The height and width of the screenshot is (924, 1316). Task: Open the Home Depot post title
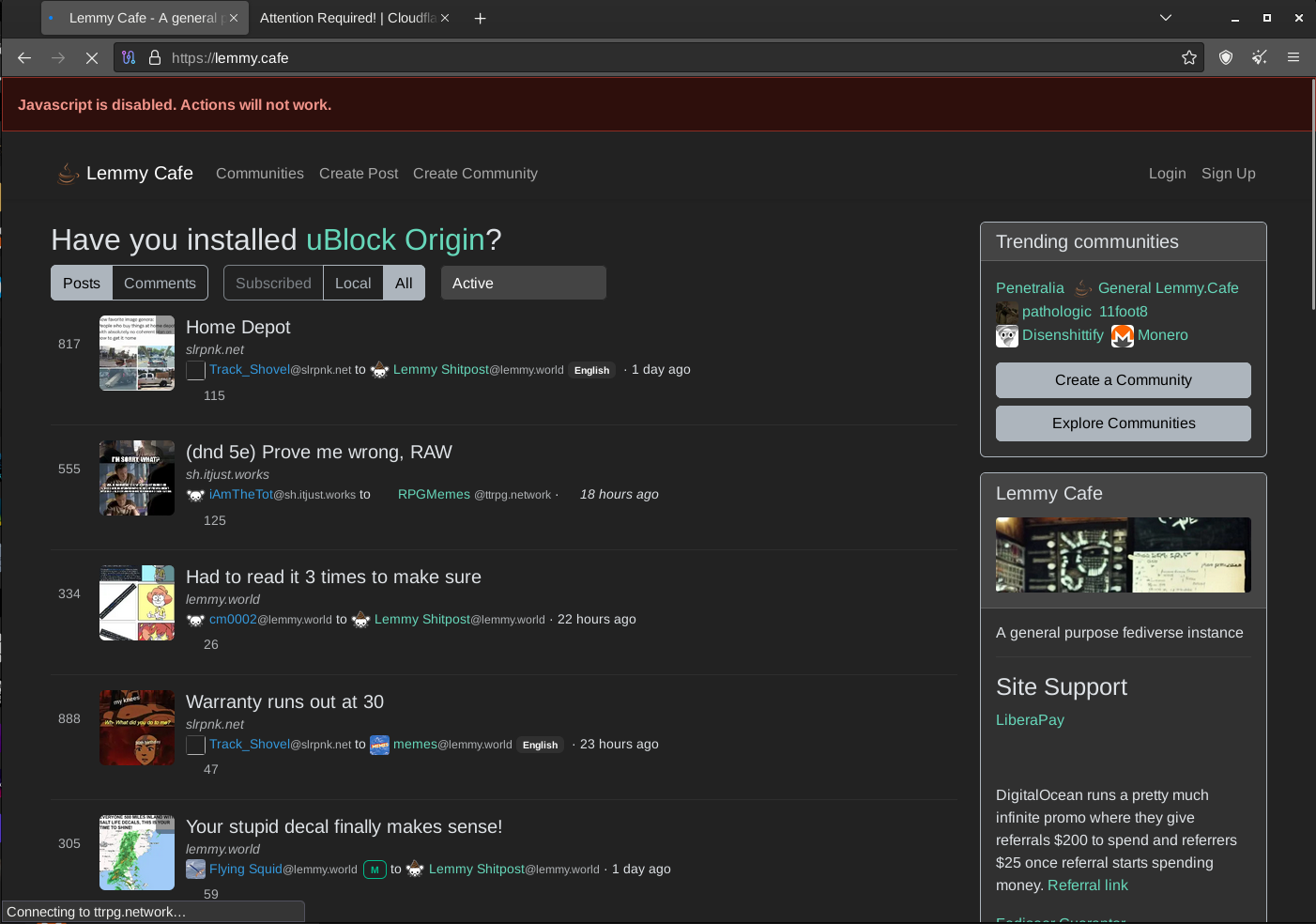pyautogui.click(x=238, y=328)
